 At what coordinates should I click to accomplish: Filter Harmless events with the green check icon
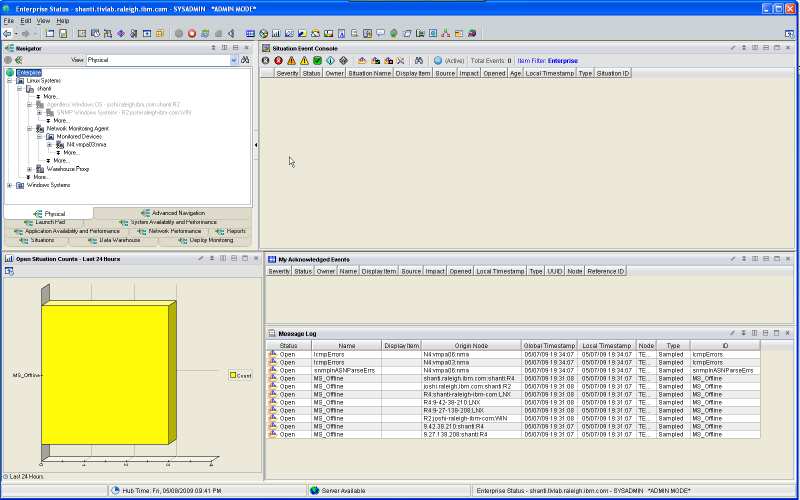tap(317, 61)
